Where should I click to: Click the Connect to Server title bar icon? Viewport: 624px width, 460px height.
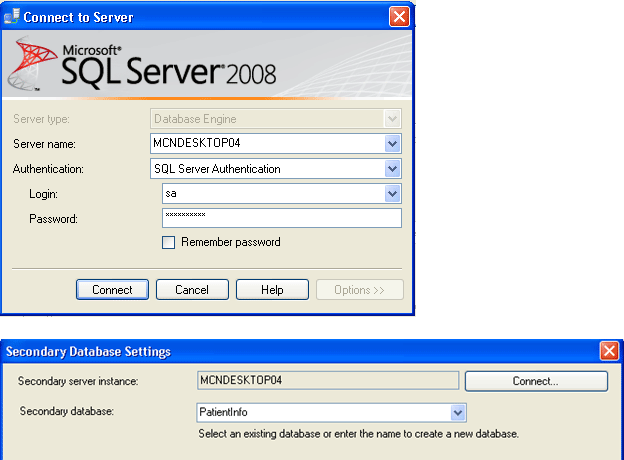(x=12, y=16)
